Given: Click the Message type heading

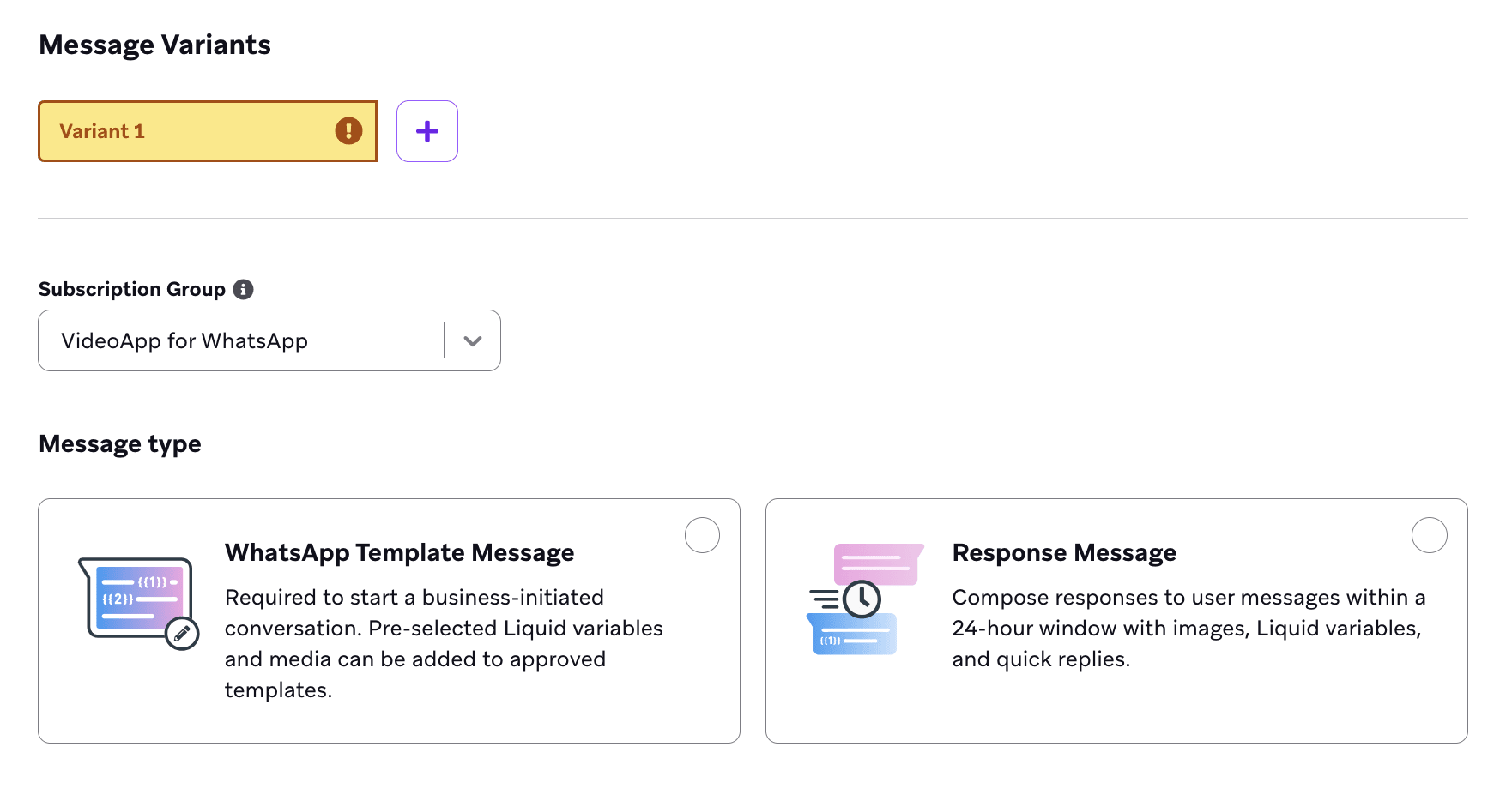Looking at the screenshot, I should pyautogui.click(x=120, y=444).
